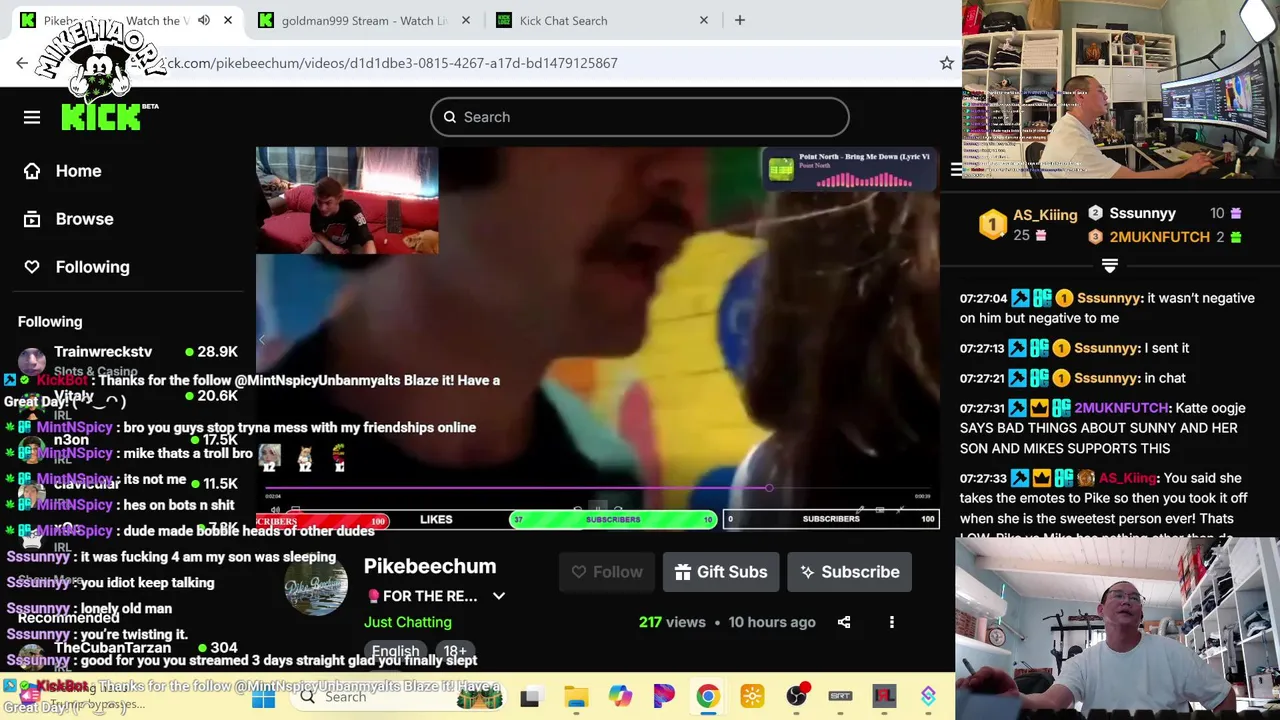Click Trainwreckstv in Following list
The image size is (1280, 720).
103,352
